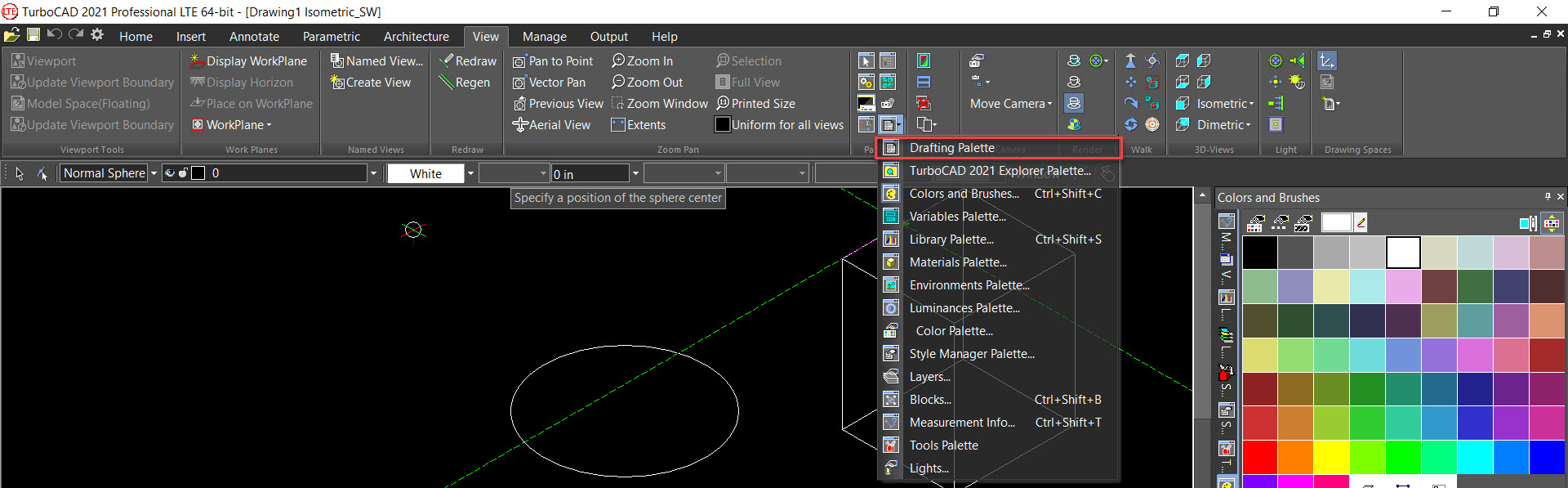Pick the black color swatch
The height and width of the screenshot is (488, 1568).
tap(1260, 253)
